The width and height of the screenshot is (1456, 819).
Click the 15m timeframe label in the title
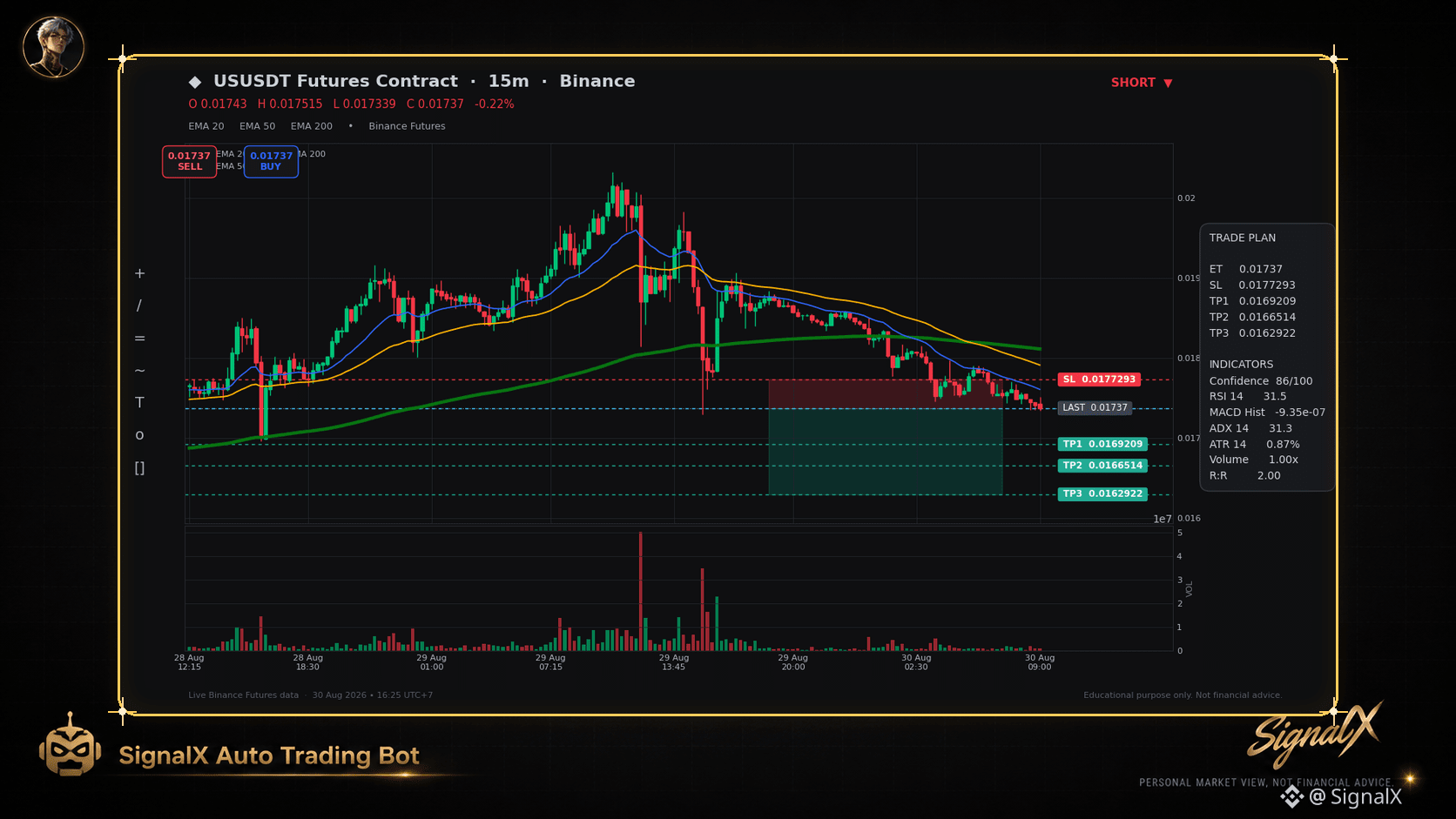click(509, 81)
